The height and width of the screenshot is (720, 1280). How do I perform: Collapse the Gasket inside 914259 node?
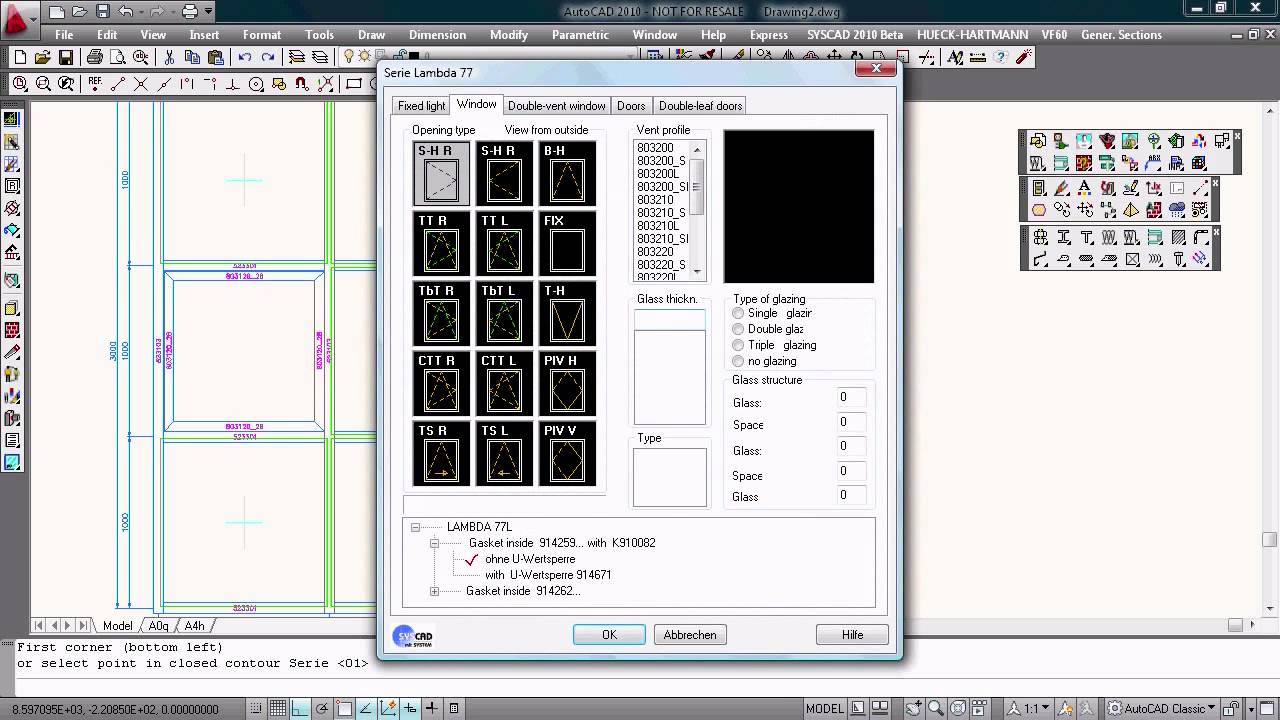pyautogui.click(x=434, y=543)
